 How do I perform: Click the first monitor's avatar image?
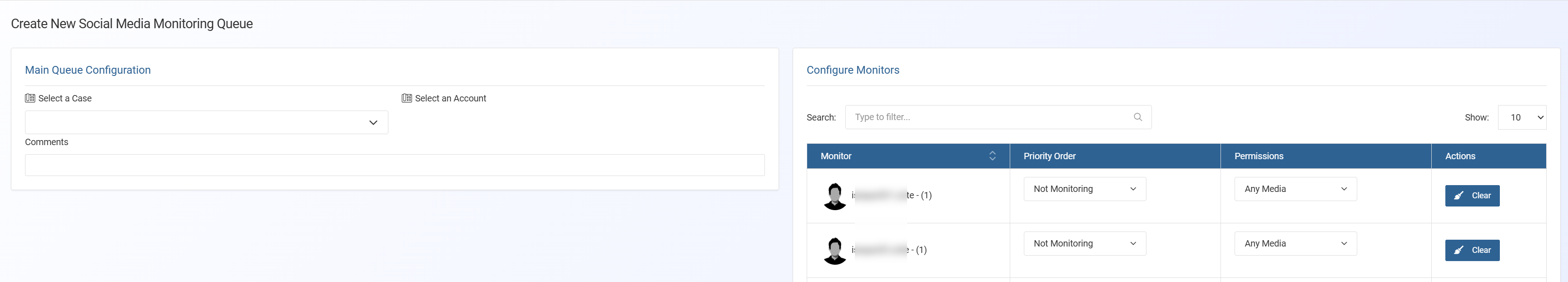[x=834, y=196]
